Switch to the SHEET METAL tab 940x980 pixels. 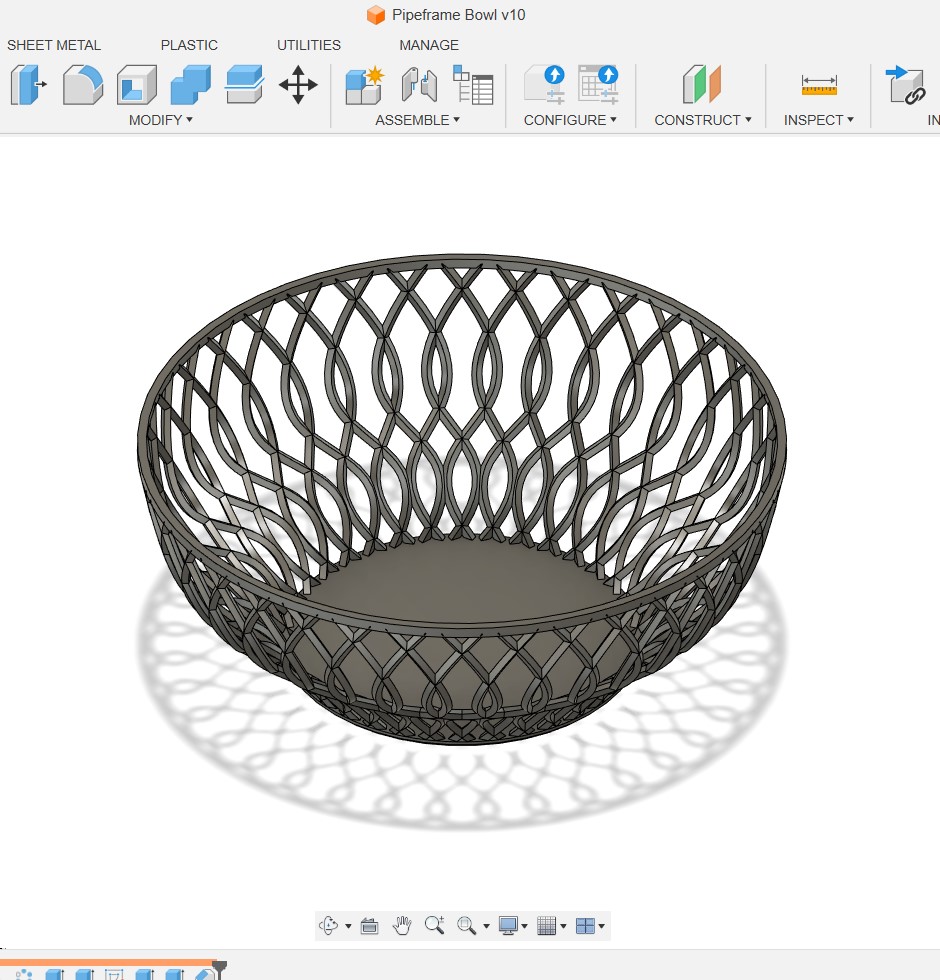pyautogui.click(x=54, y=45)
